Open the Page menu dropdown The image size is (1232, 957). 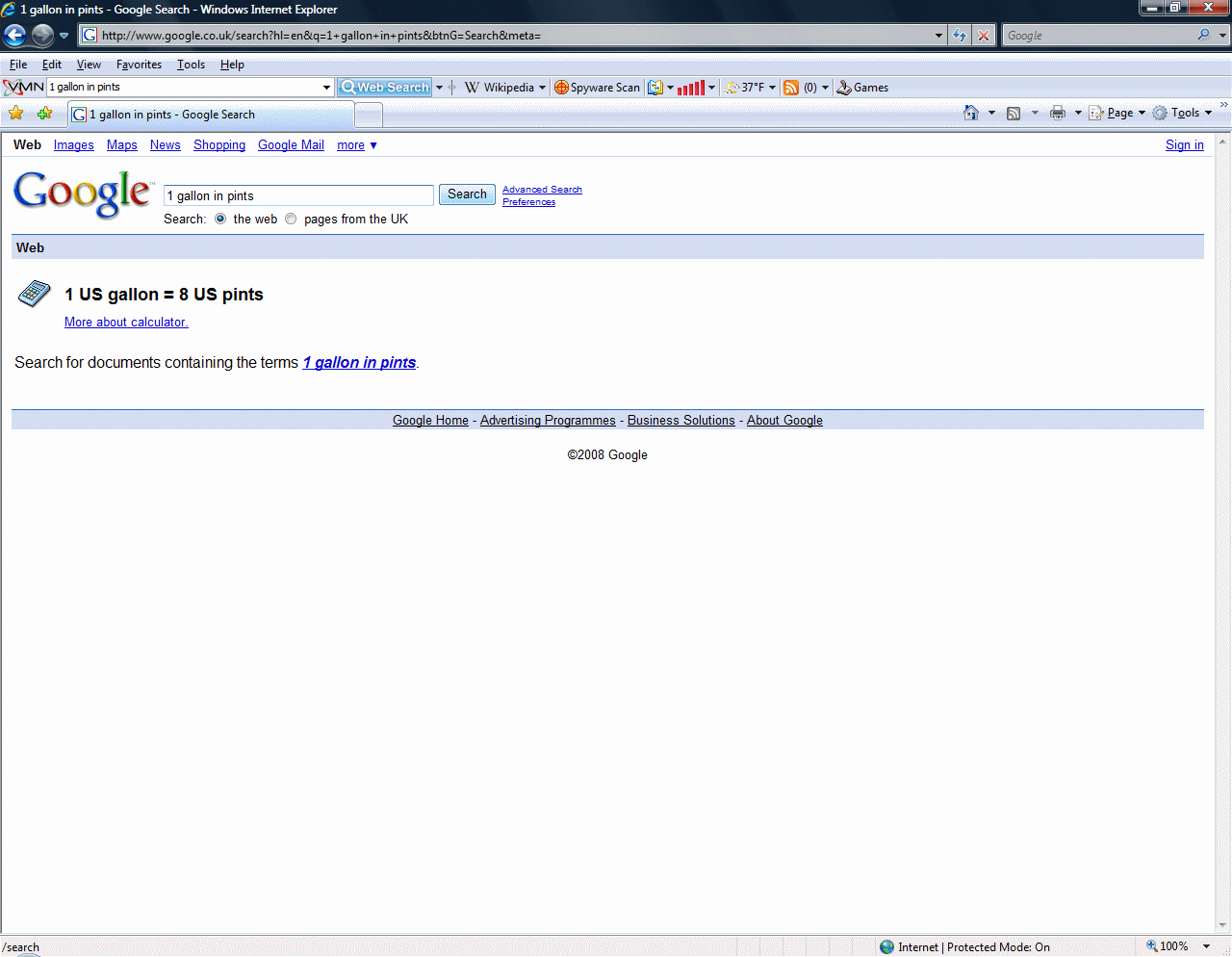pyautogui.click(x=1117, y=113)
